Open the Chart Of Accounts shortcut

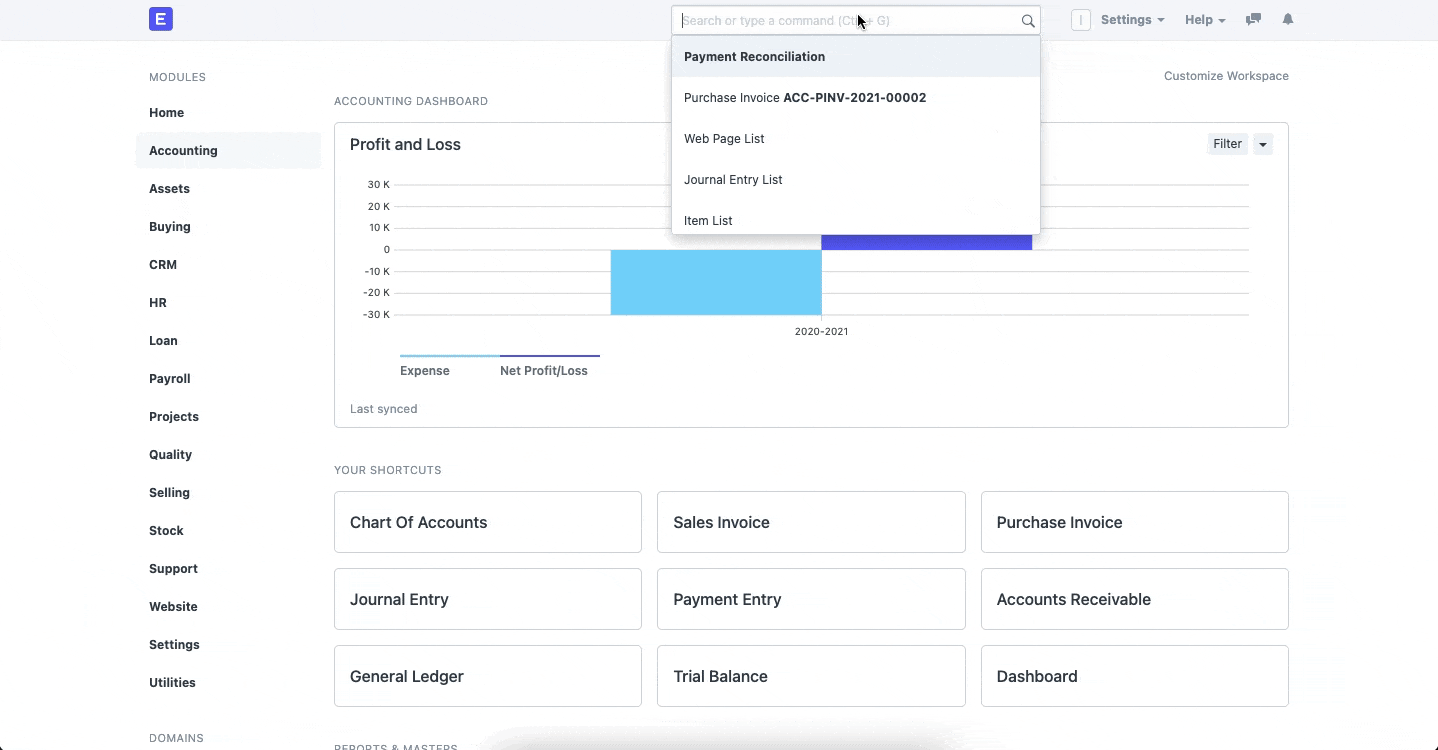point(487,522)
